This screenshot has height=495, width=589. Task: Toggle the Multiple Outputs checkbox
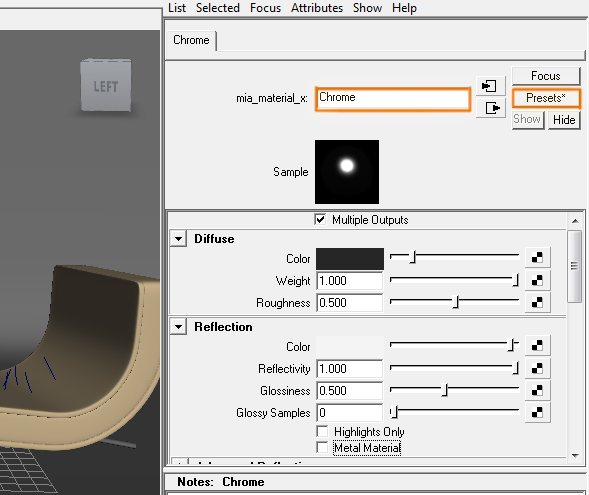[320, 219]
